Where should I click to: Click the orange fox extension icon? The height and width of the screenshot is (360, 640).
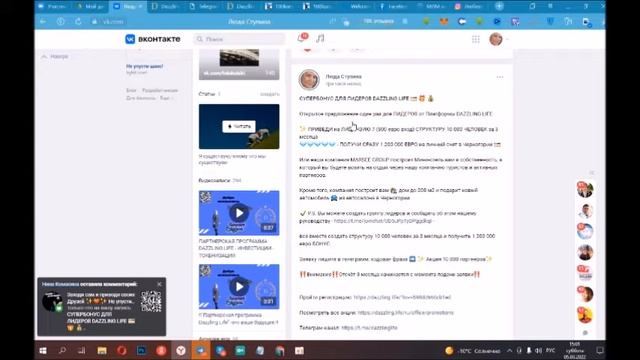[444, 22]
